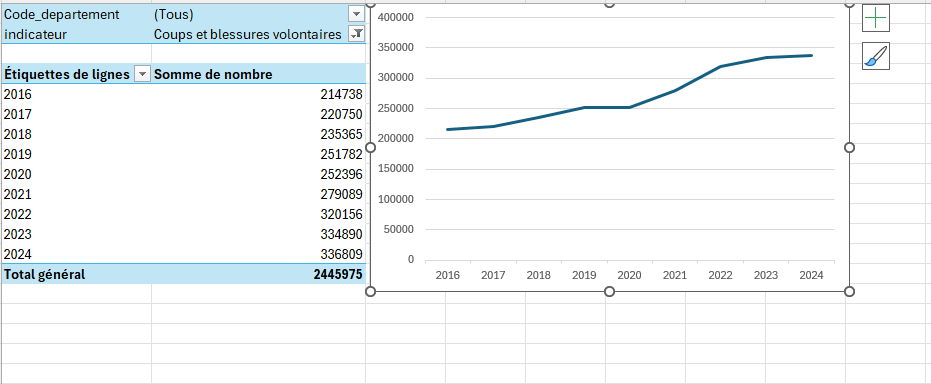Click the chart's right-middle resize handle

(x=849, y=147)
